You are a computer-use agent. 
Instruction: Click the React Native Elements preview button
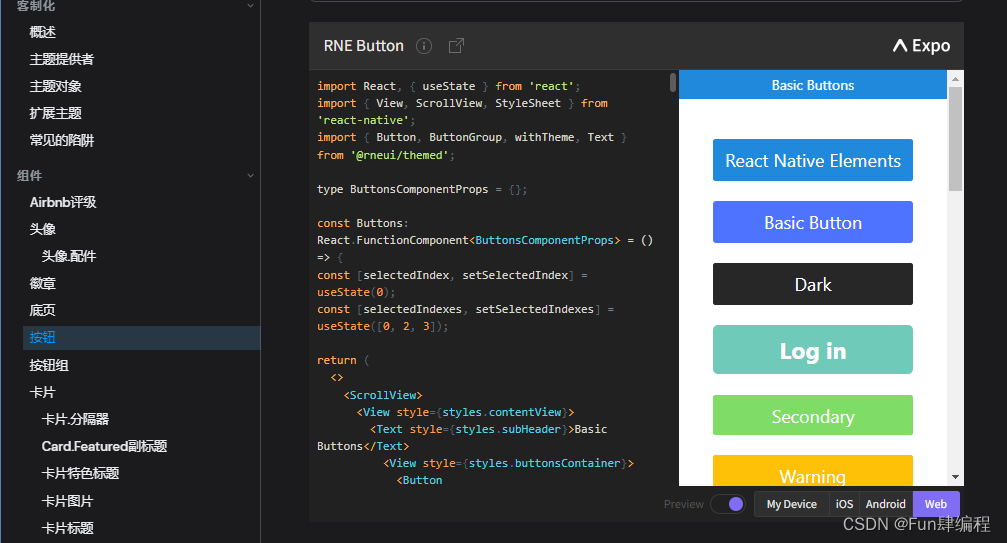coord(812,160)
